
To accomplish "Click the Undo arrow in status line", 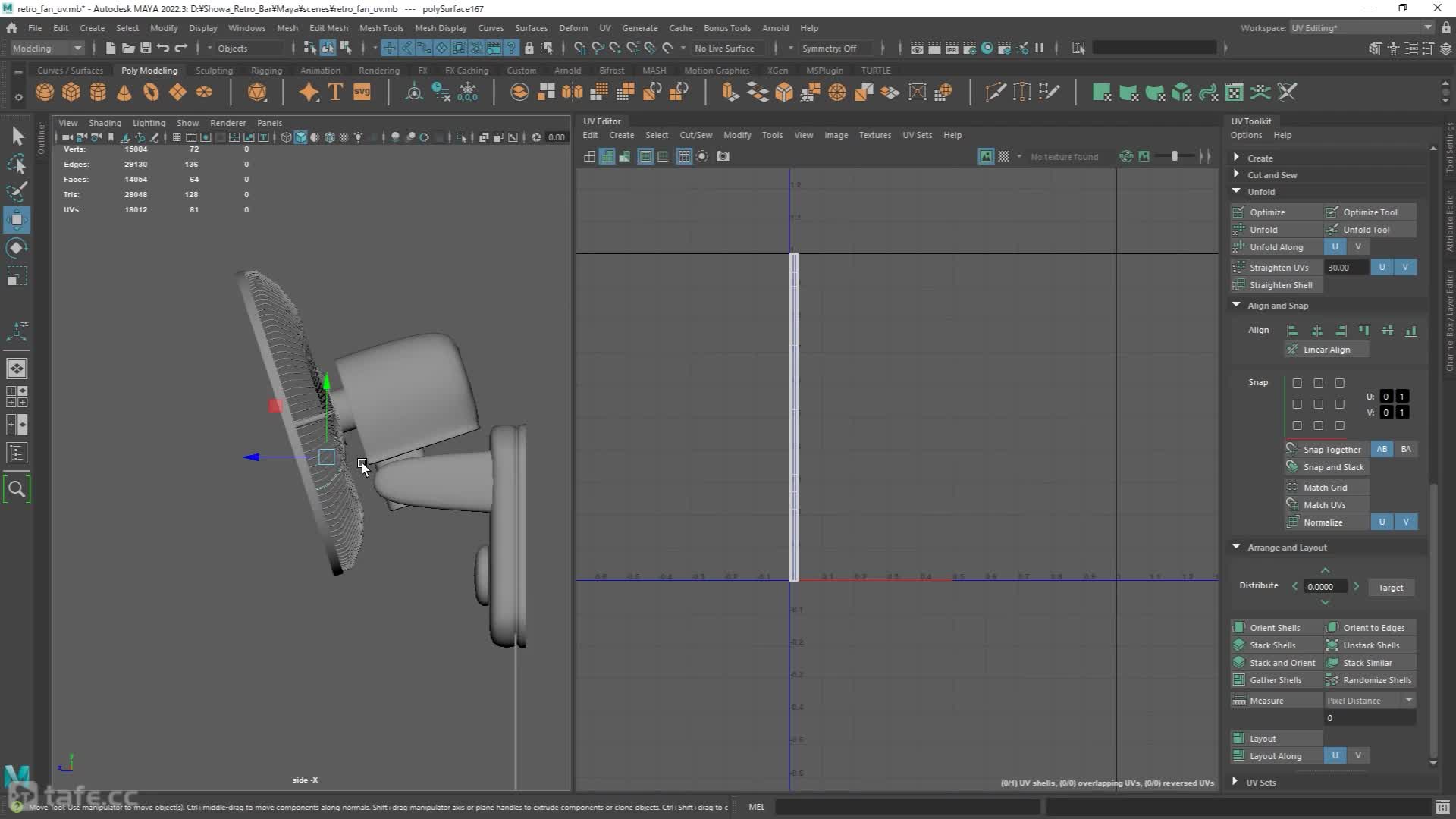I will [x=163, y=48].
